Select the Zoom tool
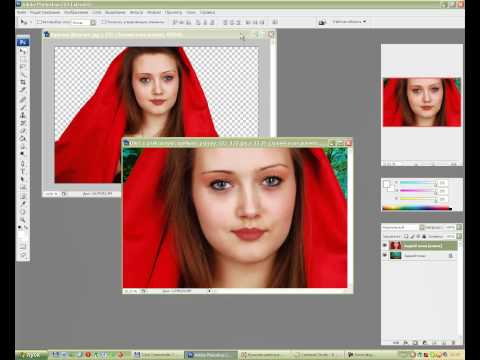Viewport: 480px width, 360px height. pos(23,220)
